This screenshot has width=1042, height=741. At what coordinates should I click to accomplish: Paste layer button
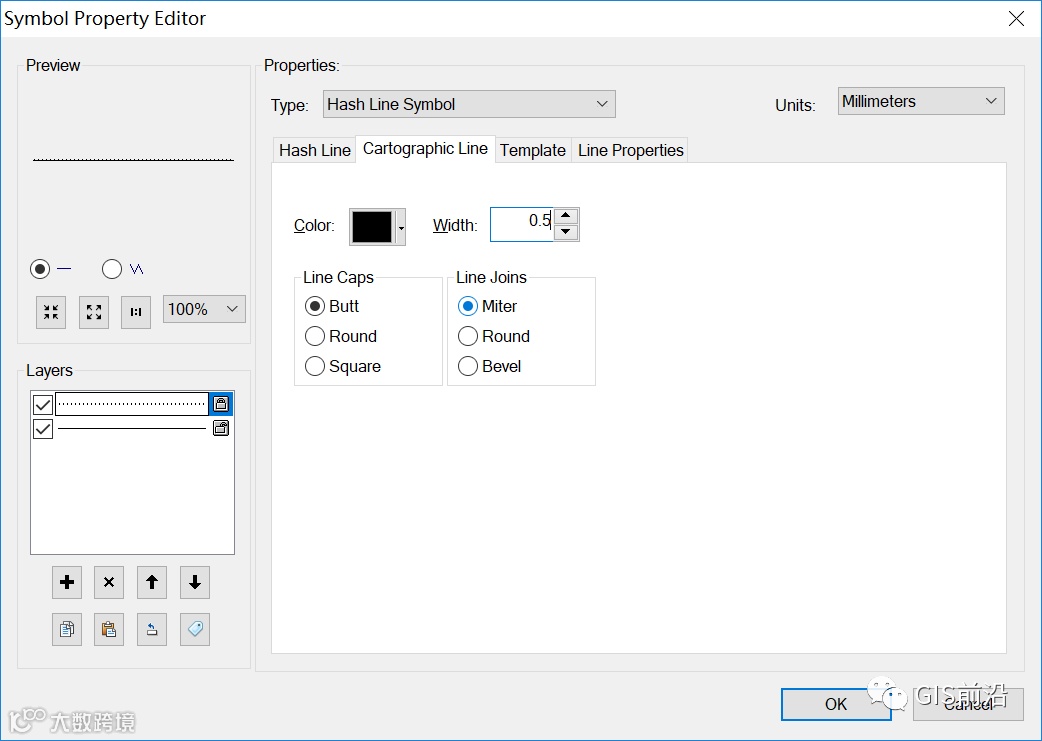click(x=109, y=629)
